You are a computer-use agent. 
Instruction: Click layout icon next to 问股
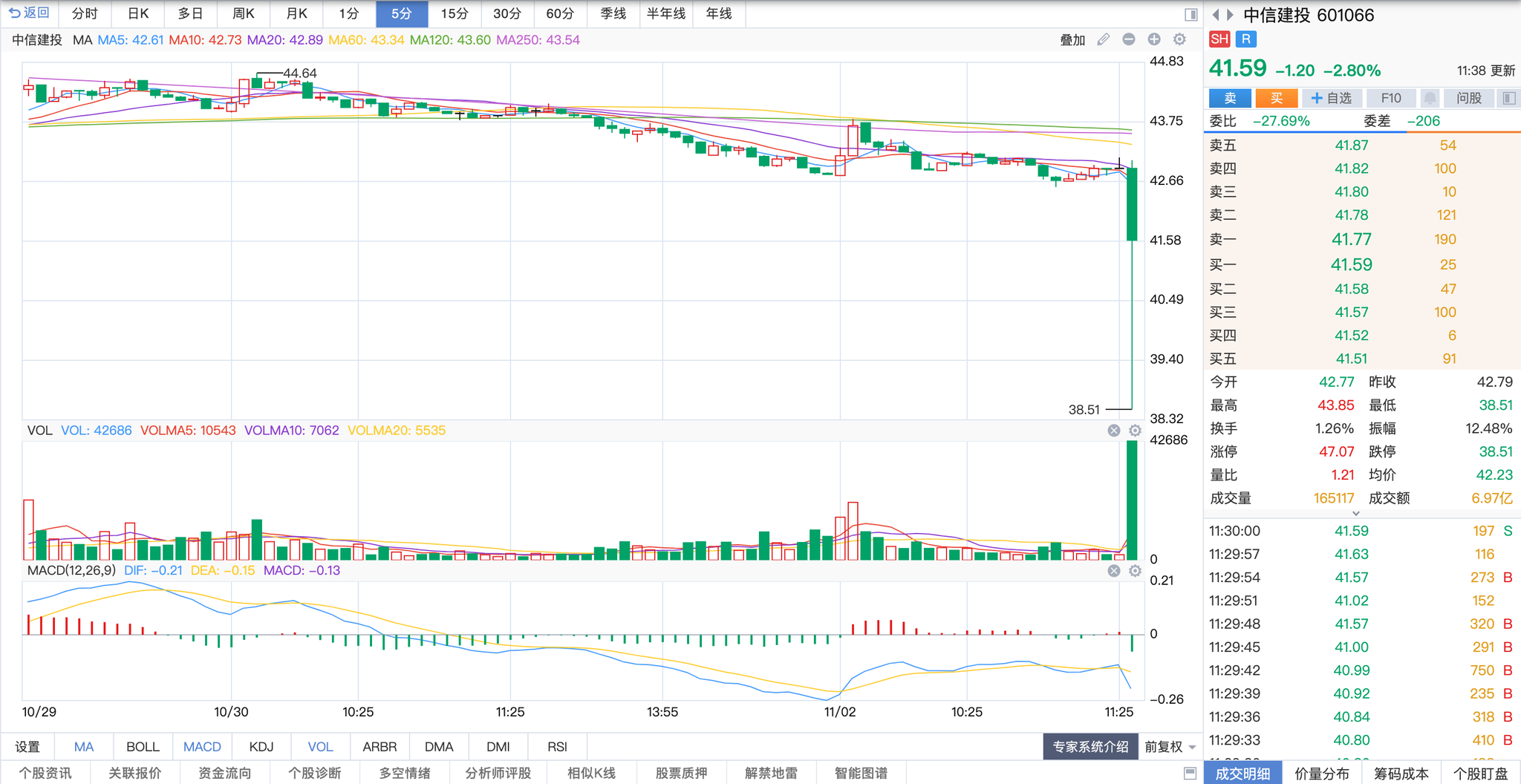point(1508,98)
